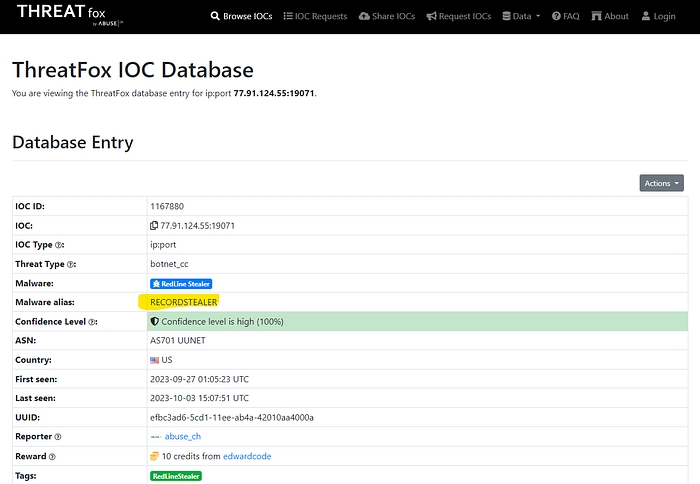The image size is (700, 484).
Task: Click the help icon beside Confidence Level
Action: click(92, 322)
